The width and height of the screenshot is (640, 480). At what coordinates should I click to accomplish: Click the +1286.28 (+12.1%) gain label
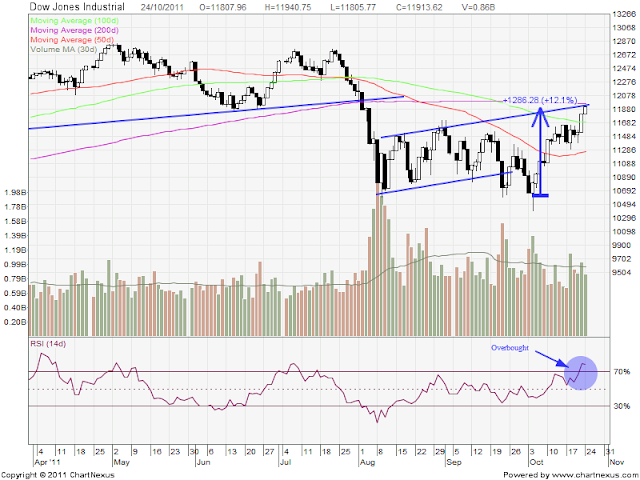point(540,100)
